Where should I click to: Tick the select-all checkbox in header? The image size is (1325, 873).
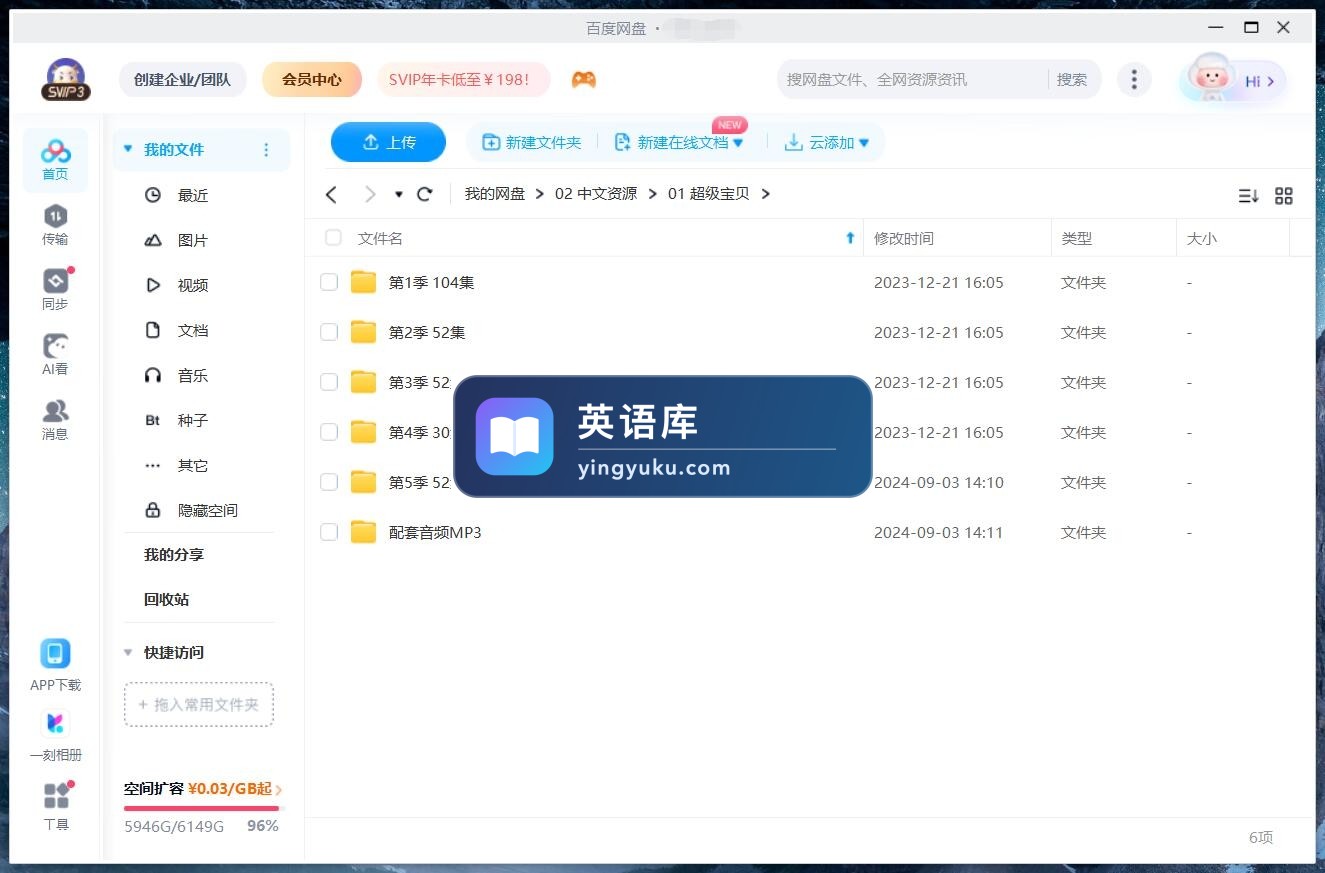(333, 238)
